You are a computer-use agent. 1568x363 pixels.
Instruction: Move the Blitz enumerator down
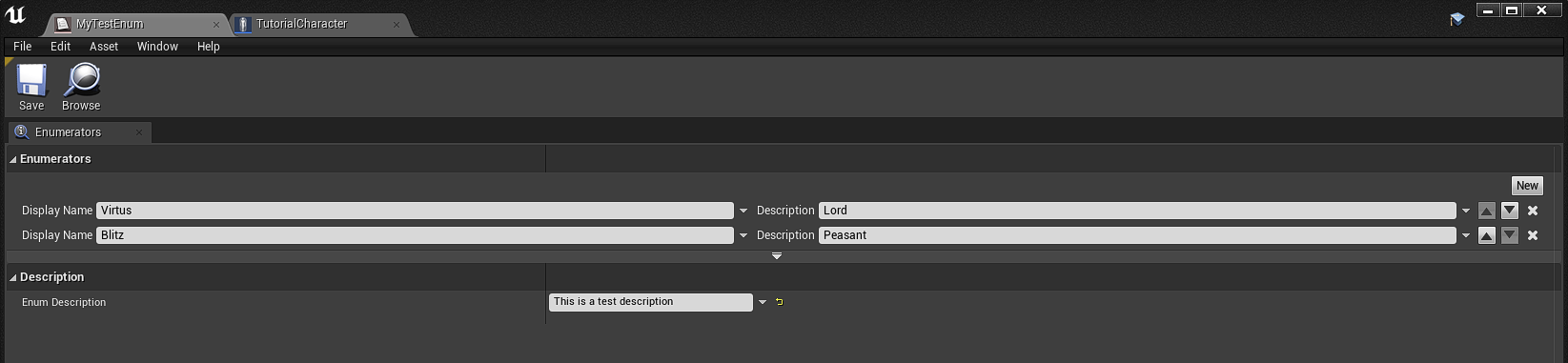1510,235
